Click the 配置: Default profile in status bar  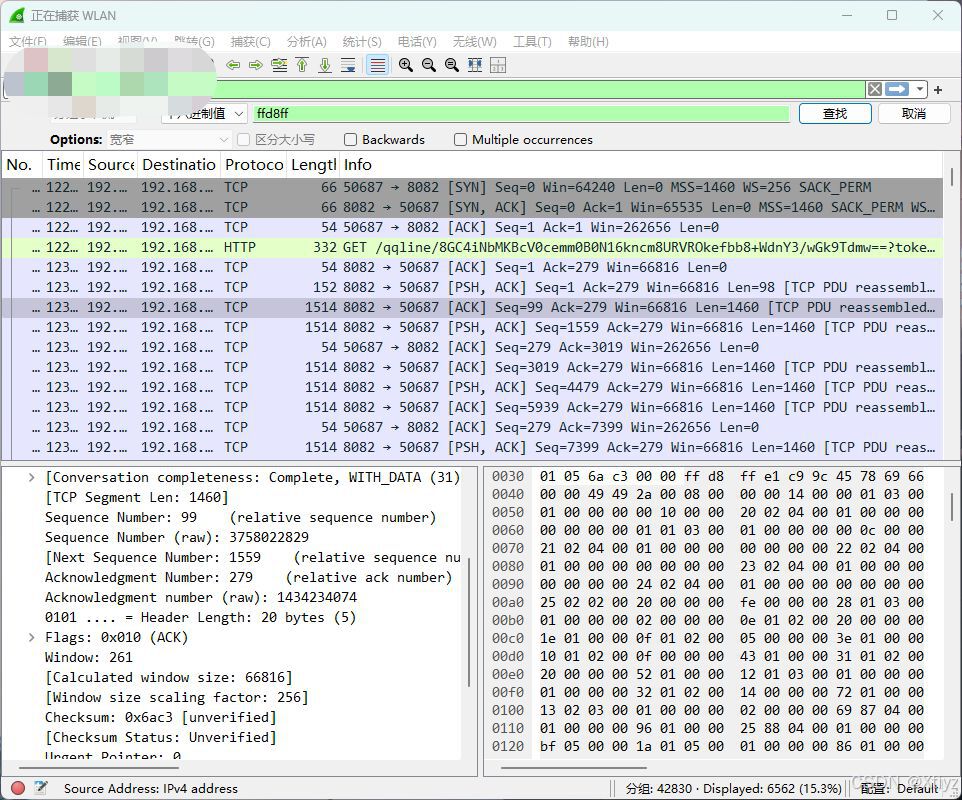pyautogui.click(x=899, y=788)
